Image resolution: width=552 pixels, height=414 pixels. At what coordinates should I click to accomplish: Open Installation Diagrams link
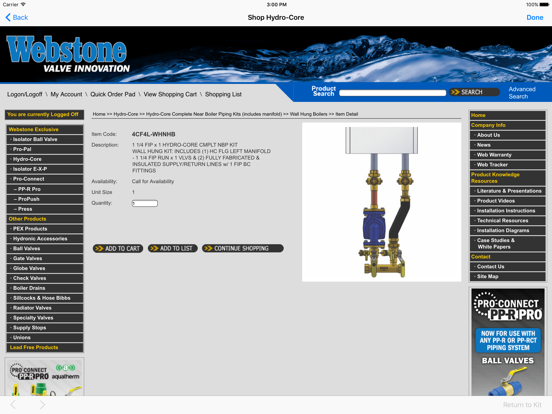pos(508,230)
